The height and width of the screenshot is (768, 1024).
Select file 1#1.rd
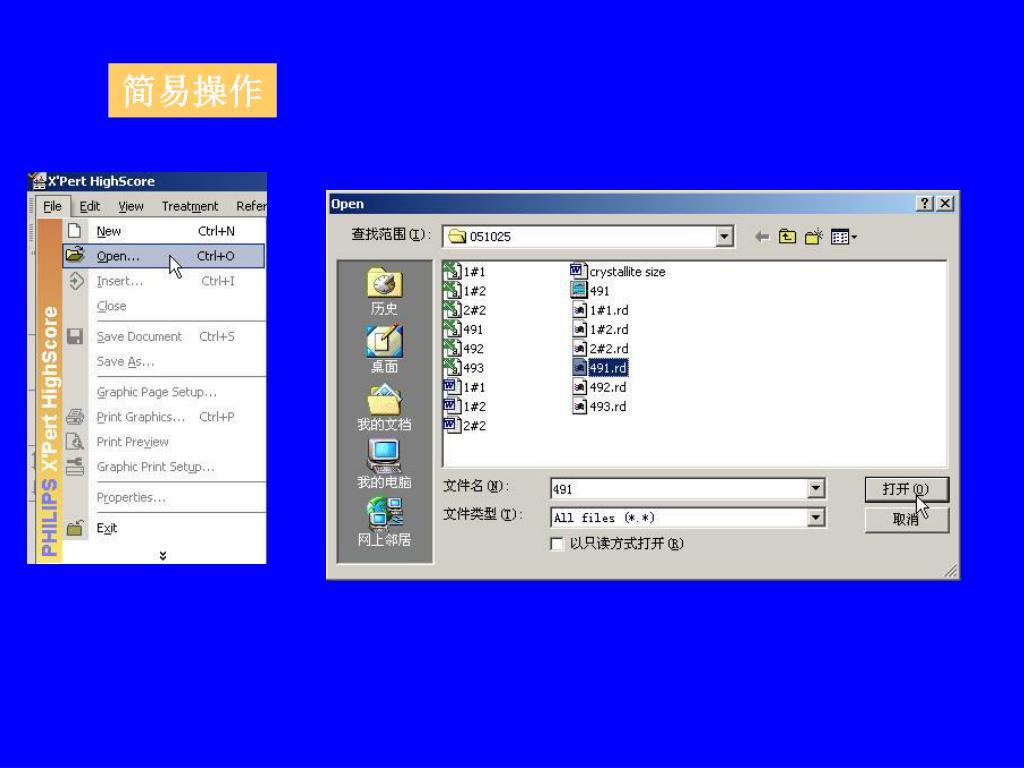600,310
